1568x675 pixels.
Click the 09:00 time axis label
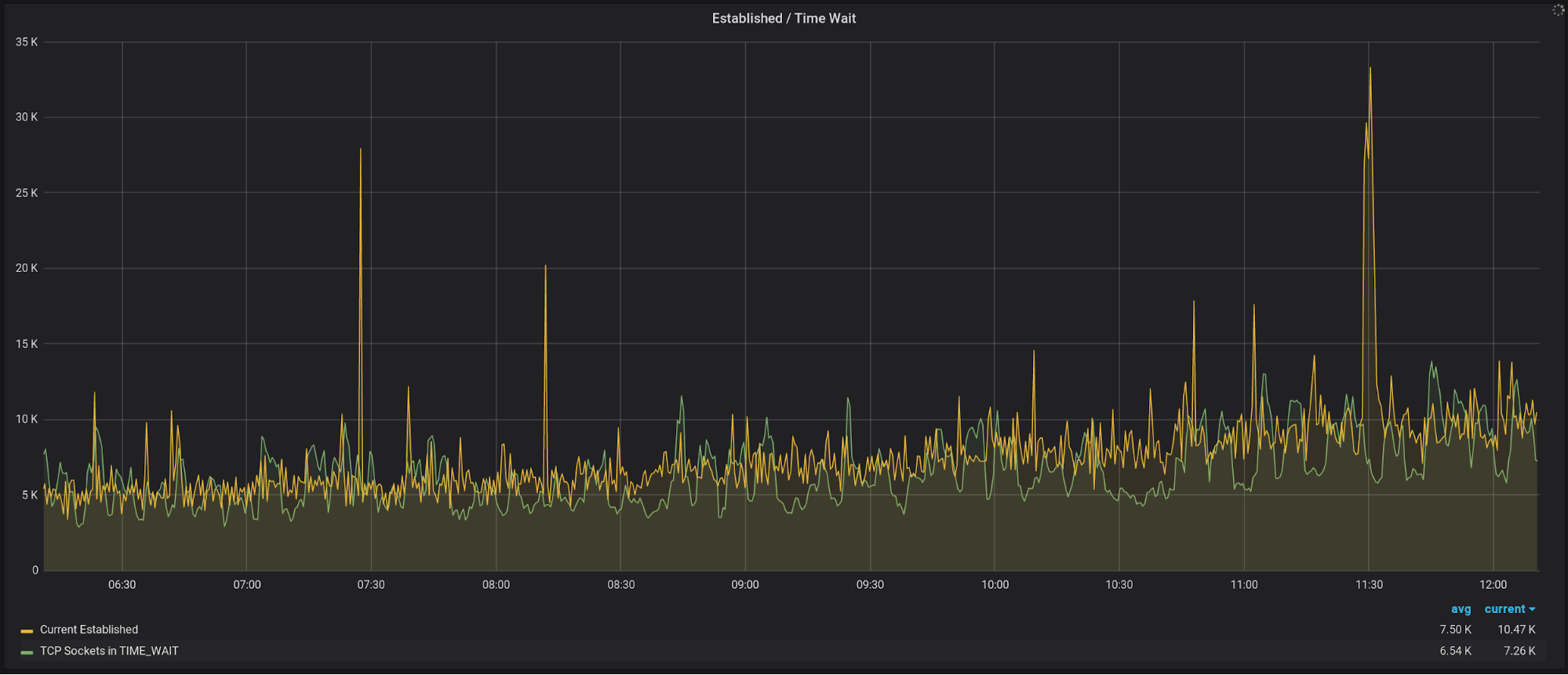[x=745, y=585]
